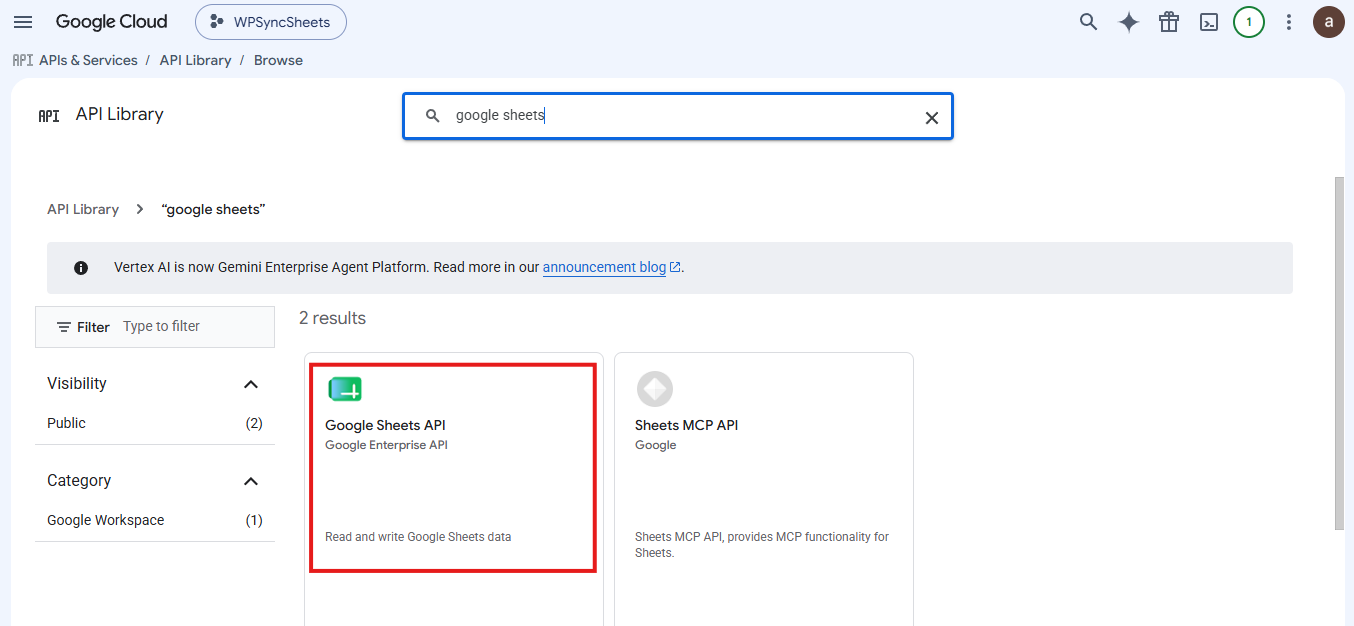Click API Library in the results breadcrumb
Image resolution: width=1354 pixels, height=626 pixels.
point(83,209)
